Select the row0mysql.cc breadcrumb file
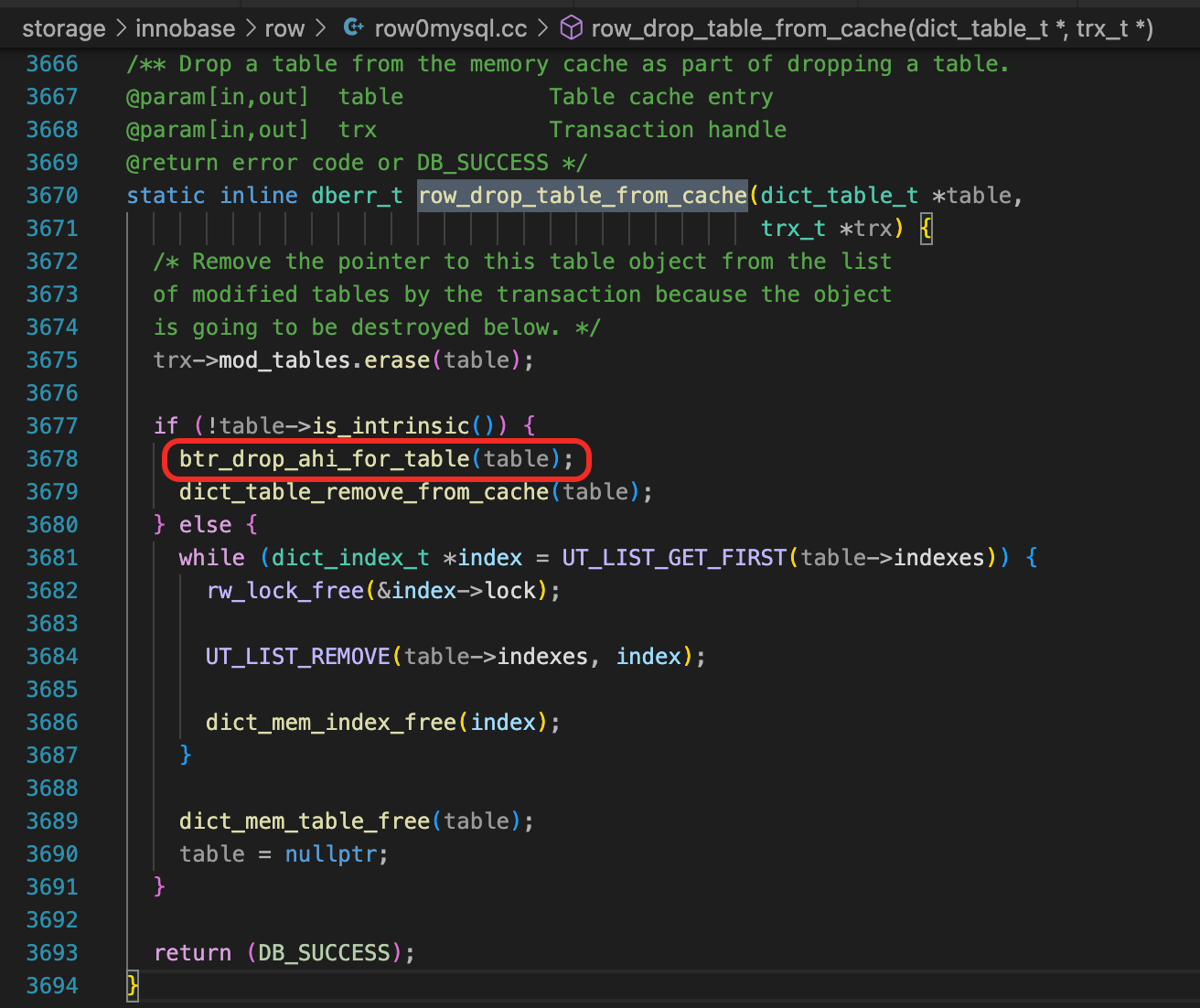The width and height of the screenshot is (1200, 1008). click(450, 28)
